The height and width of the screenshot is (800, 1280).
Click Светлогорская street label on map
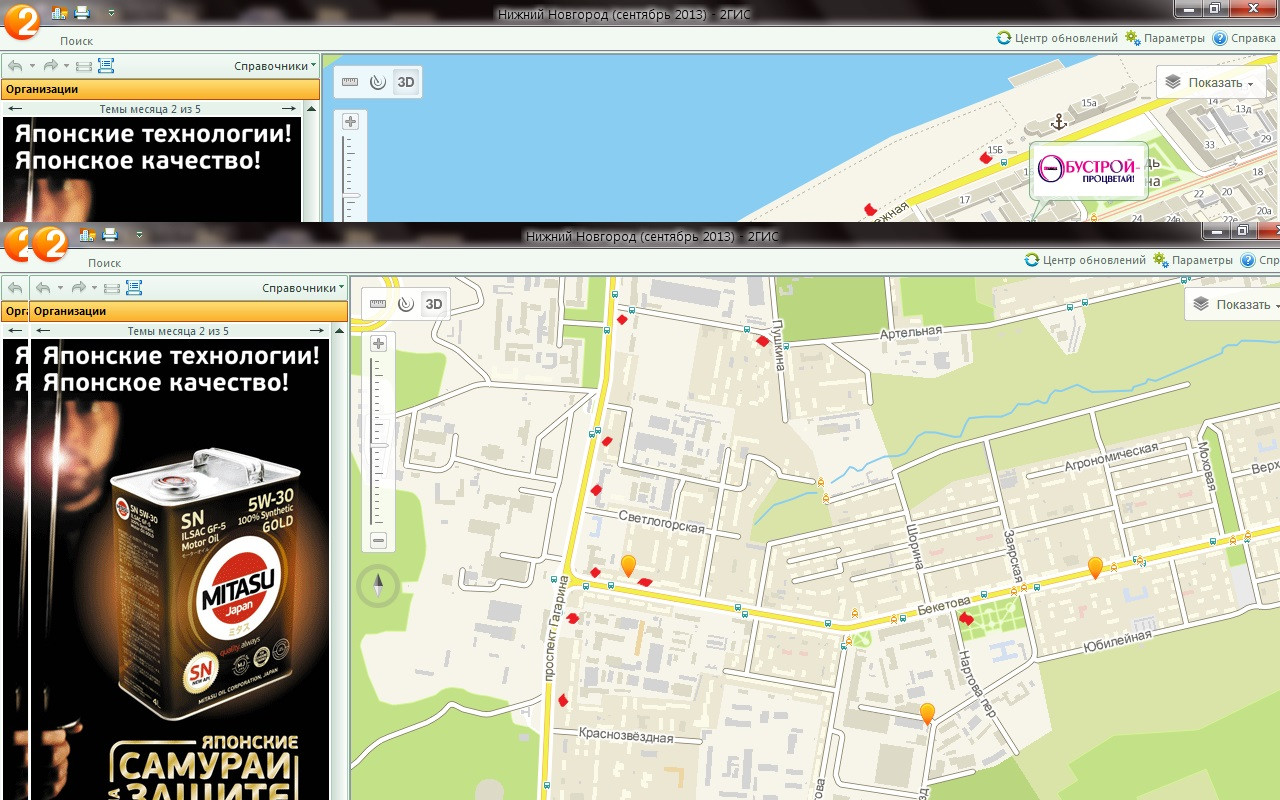(x=662, y=523)
